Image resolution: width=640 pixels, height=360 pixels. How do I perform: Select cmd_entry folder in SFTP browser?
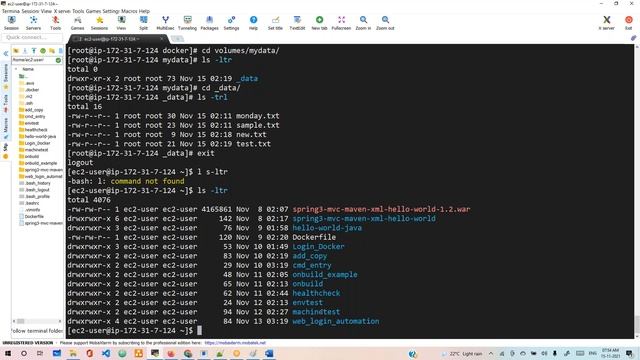point(32,116)
